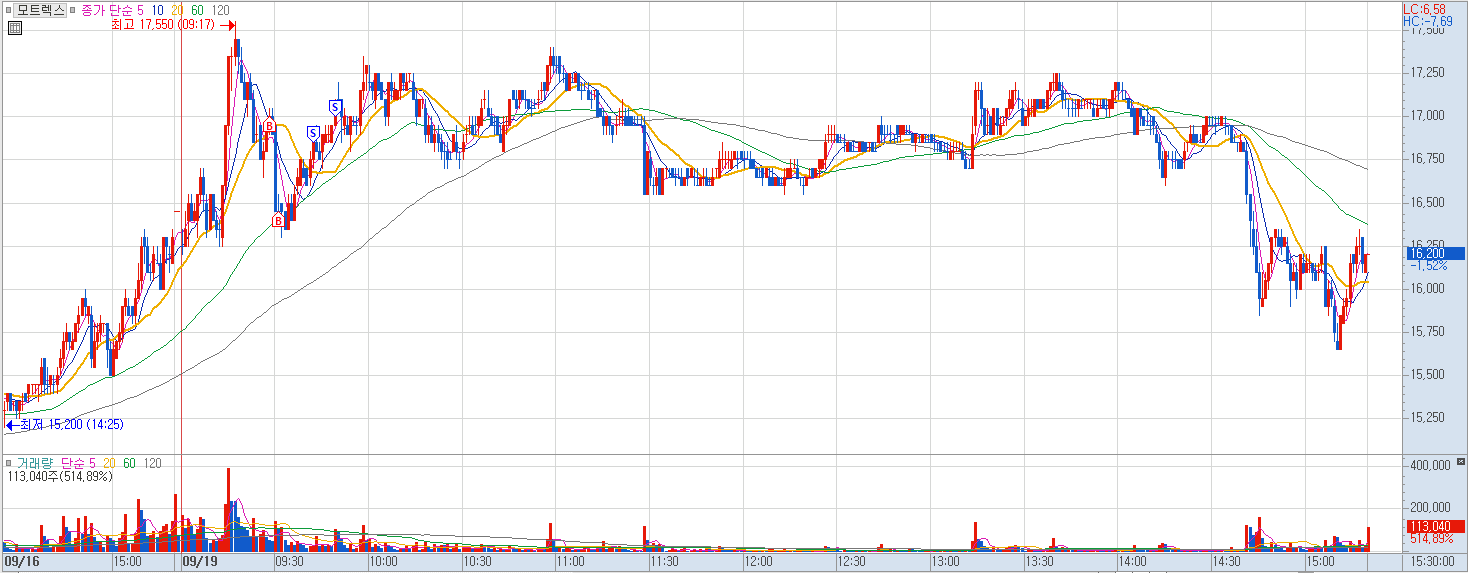Select the price 60-period MA legend
Image resolution: width=1468 pixels, height=573 pixels.
click(x=197, y=10)
